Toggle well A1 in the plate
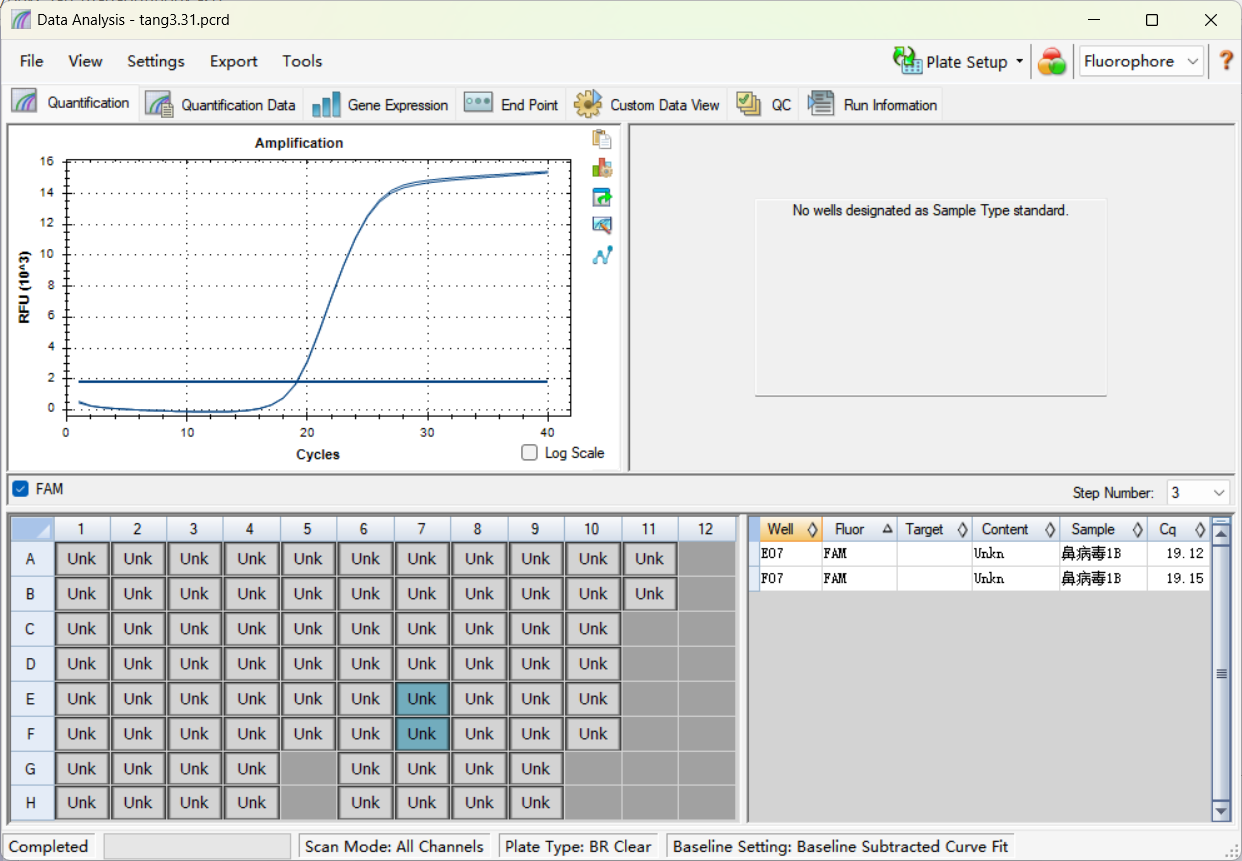 82,559
